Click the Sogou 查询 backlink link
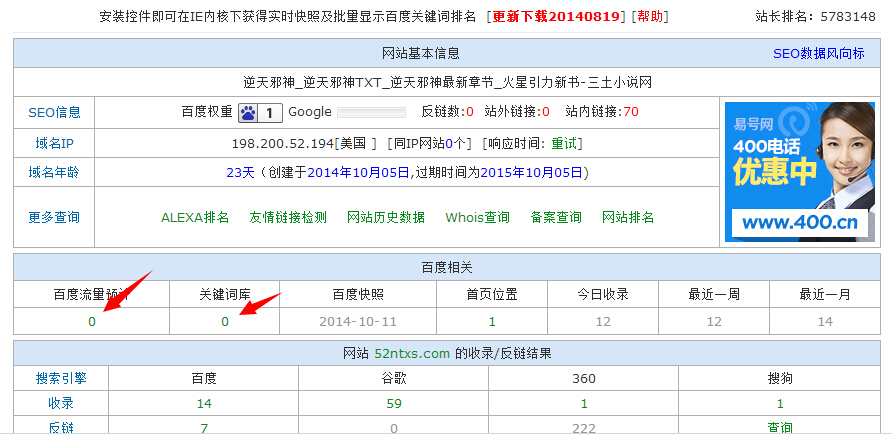This screenshot has width=892, height=434. coord(780,428)
